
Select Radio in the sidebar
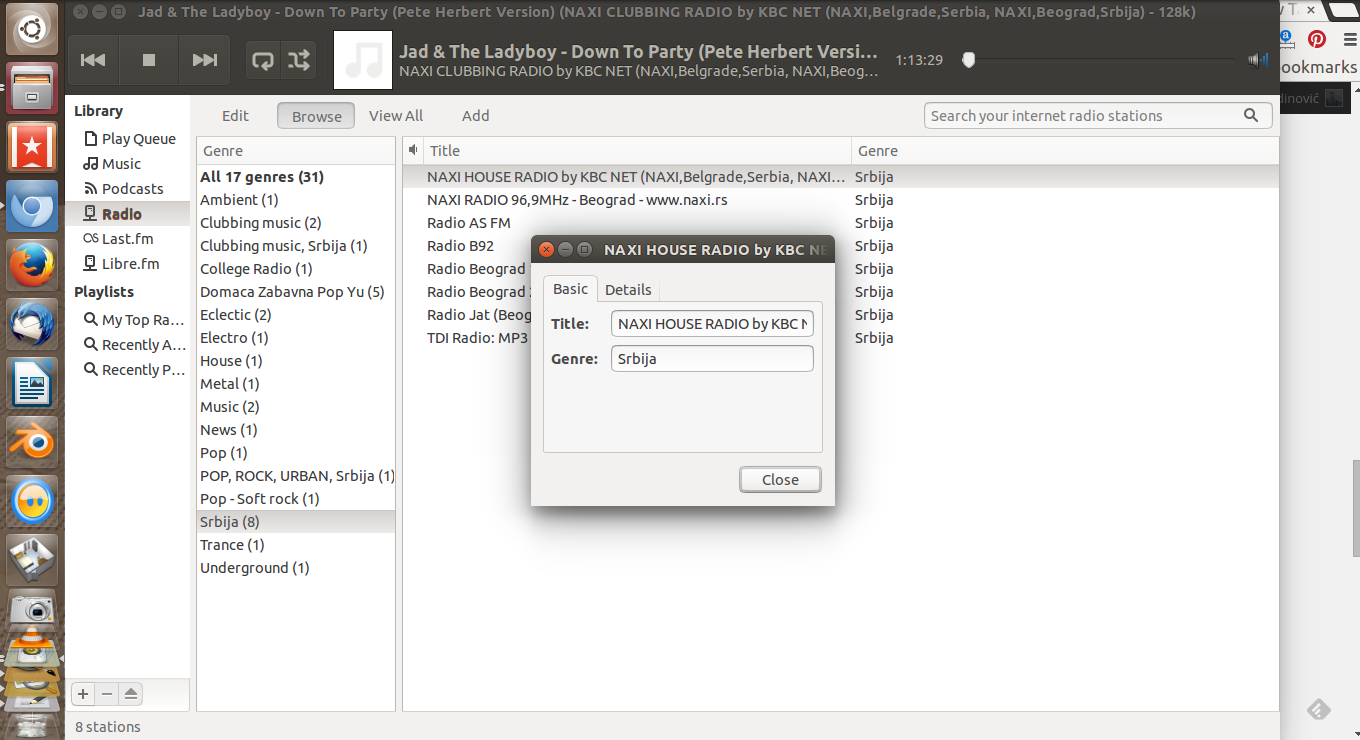click(127, 214)
